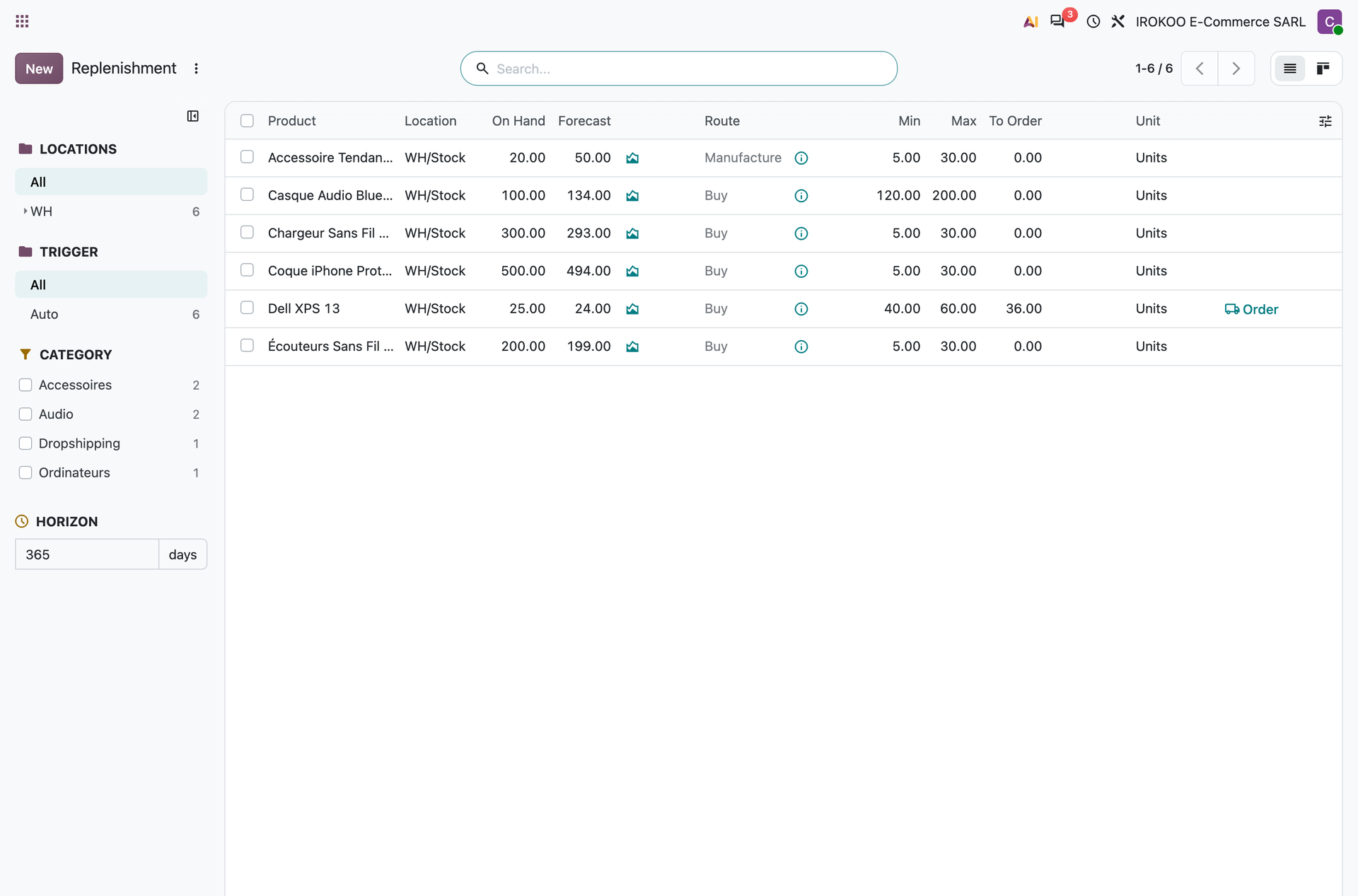Edit the Manufacture route for Accessoire Tendance
Screen dimensions: 1358x896
pos(743,158)
